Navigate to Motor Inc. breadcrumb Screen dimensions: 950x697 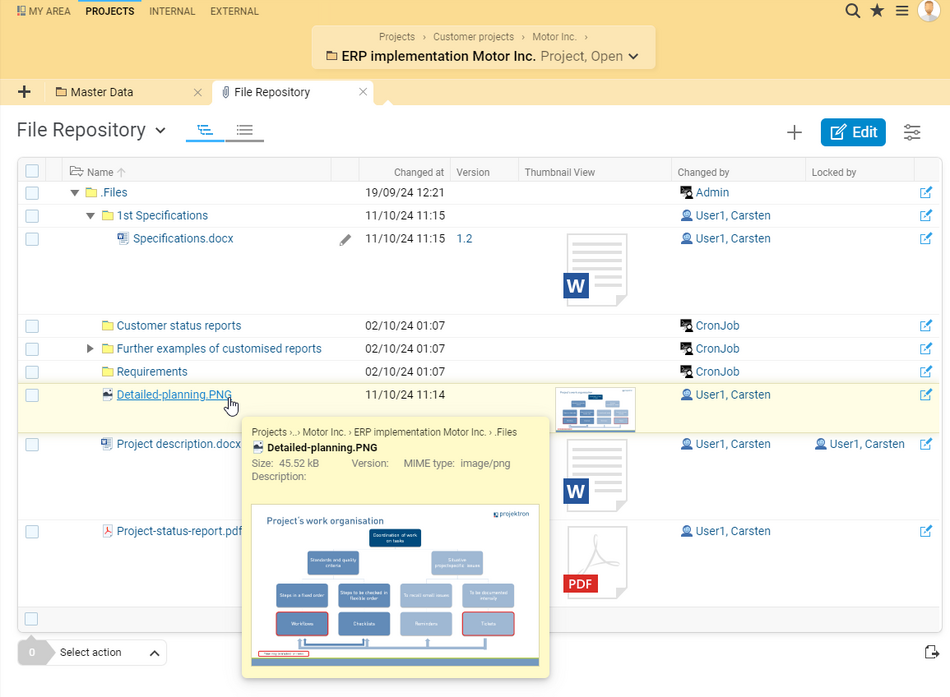(x=554, y=37)
